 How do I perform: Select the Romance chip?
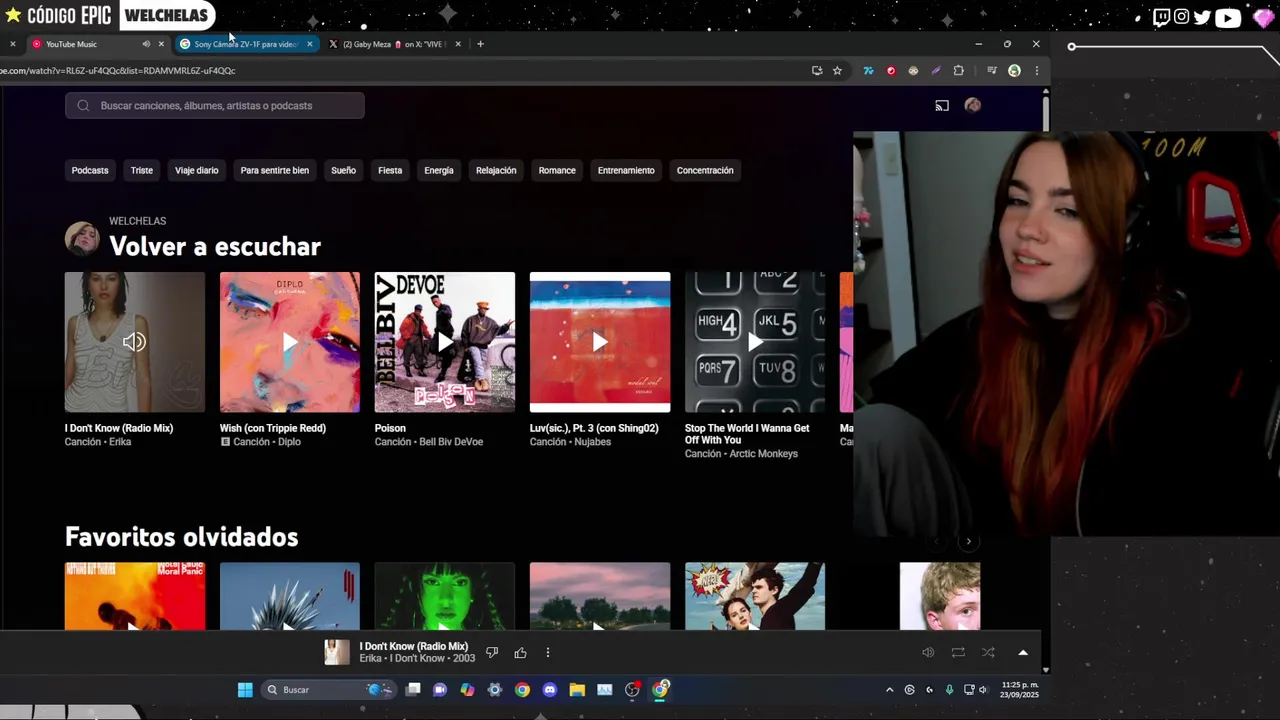coord(557,170)
